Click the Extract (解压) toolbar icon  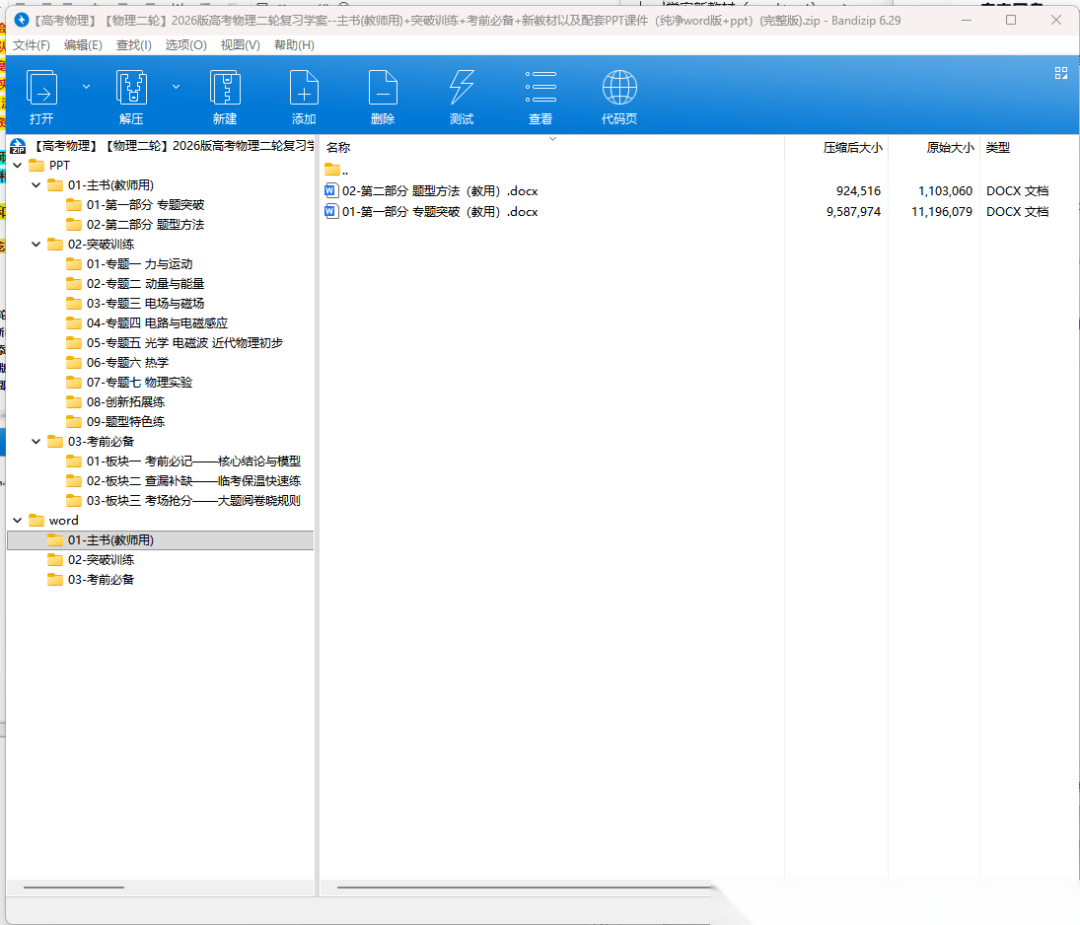132,89
